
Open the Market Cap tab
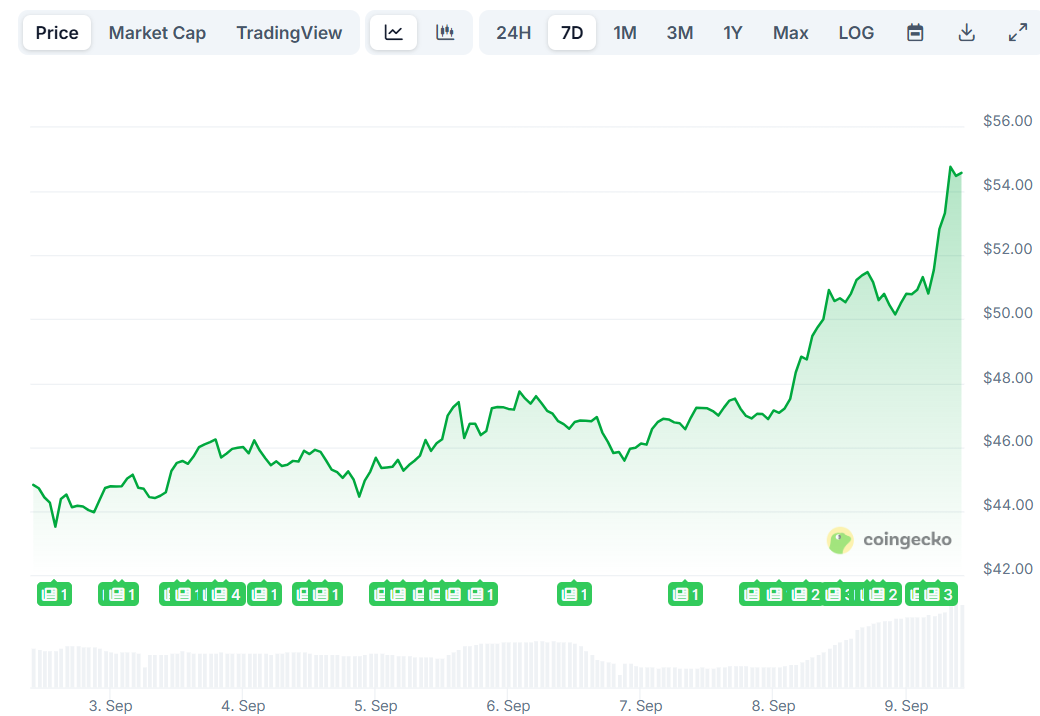coord(157,32)
